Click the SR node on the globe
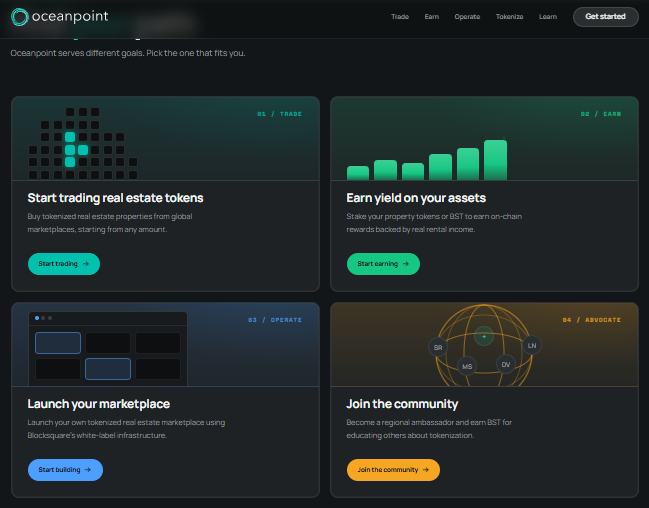 438,347
